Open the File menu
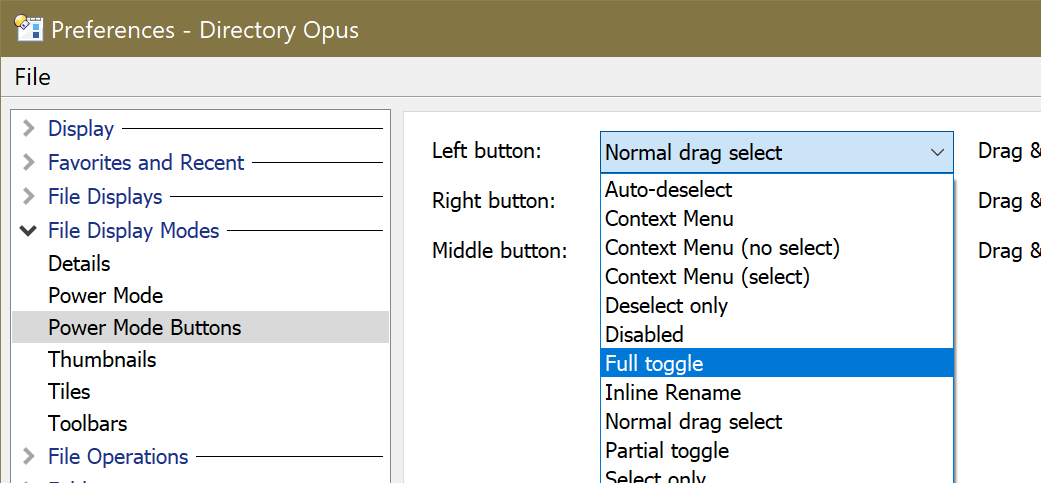 coord(33,78)
